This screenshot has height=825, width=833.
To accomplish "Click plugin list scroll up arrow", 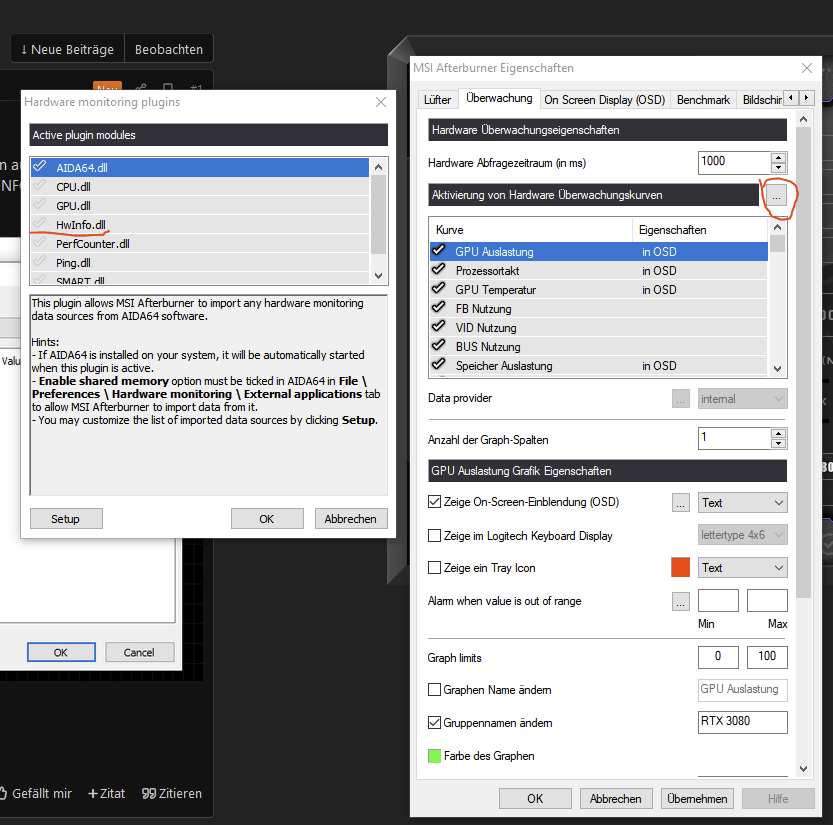I will point(378,167).
